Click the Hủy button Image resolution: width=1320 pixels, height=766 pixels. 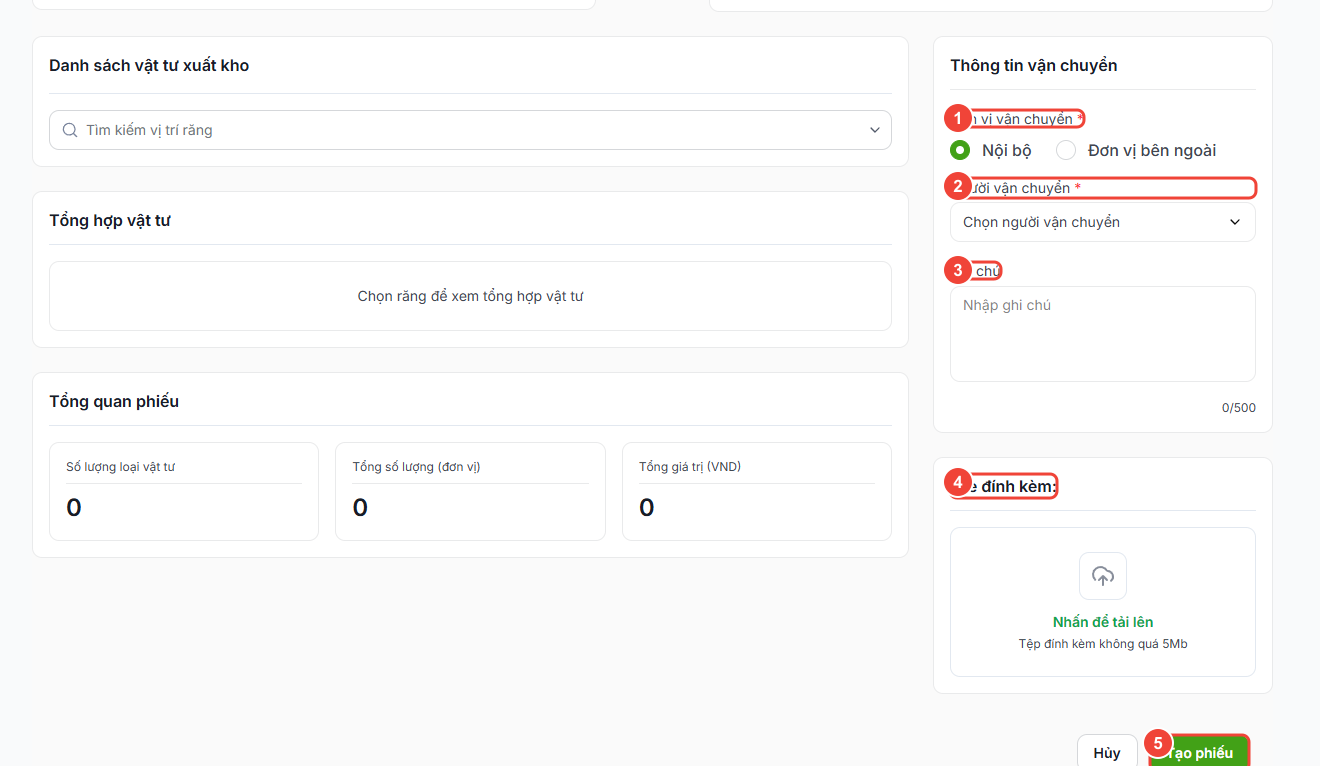point(1107,753)
